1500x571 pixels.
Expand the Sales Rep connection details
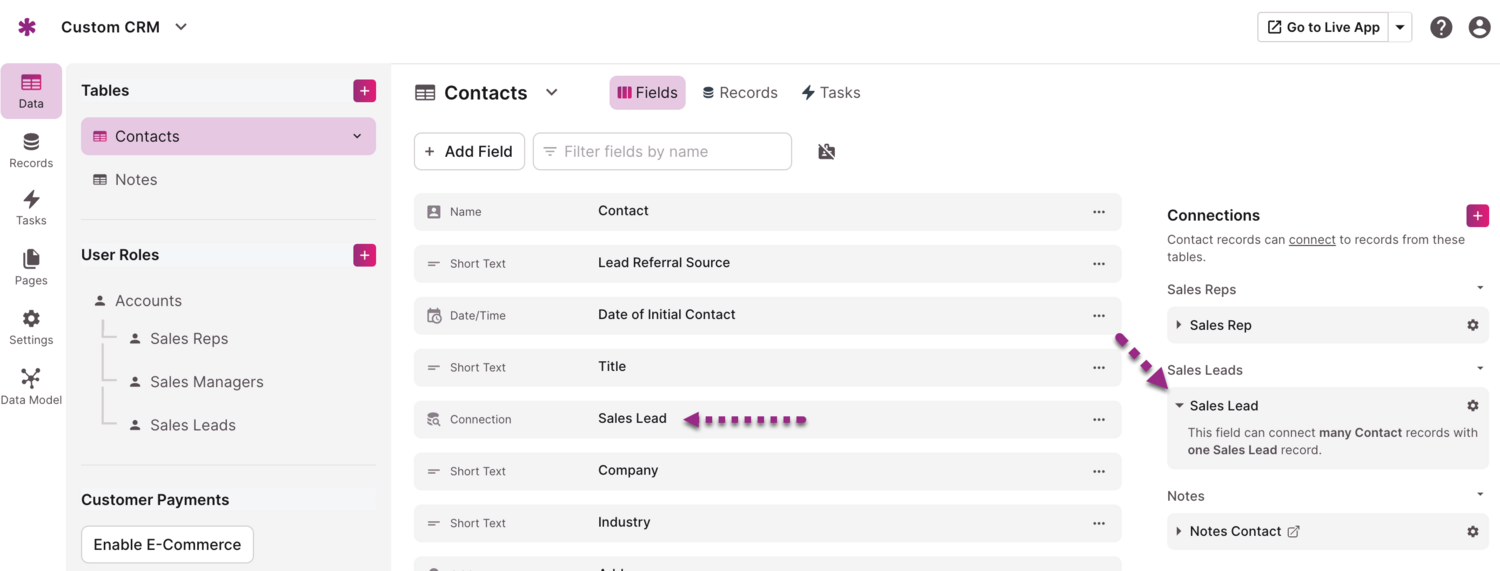click(1179, 325)
